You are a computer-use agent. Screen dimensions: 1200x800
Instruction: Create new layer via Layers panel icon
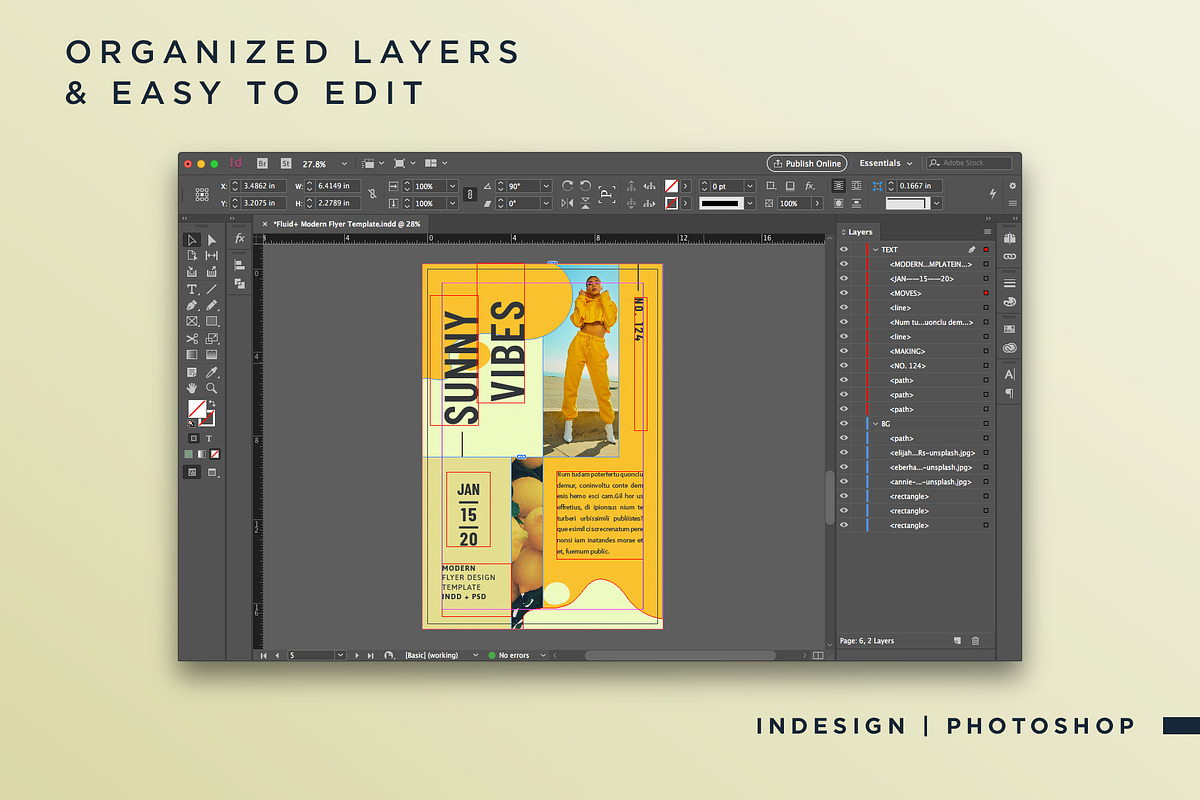(x=957, y=641)
